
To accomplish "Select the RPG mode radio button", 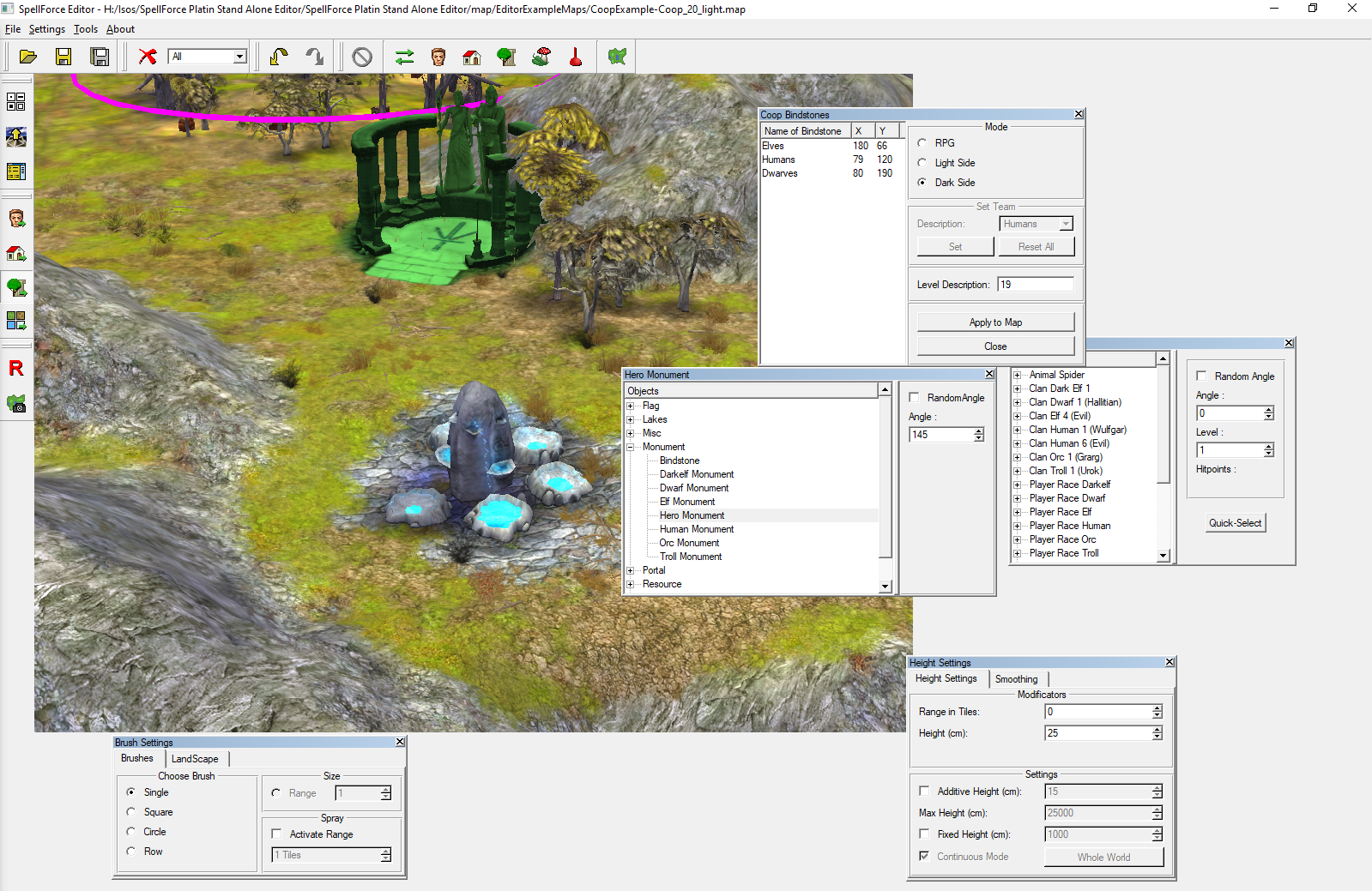I will click(x=922, y=143).
